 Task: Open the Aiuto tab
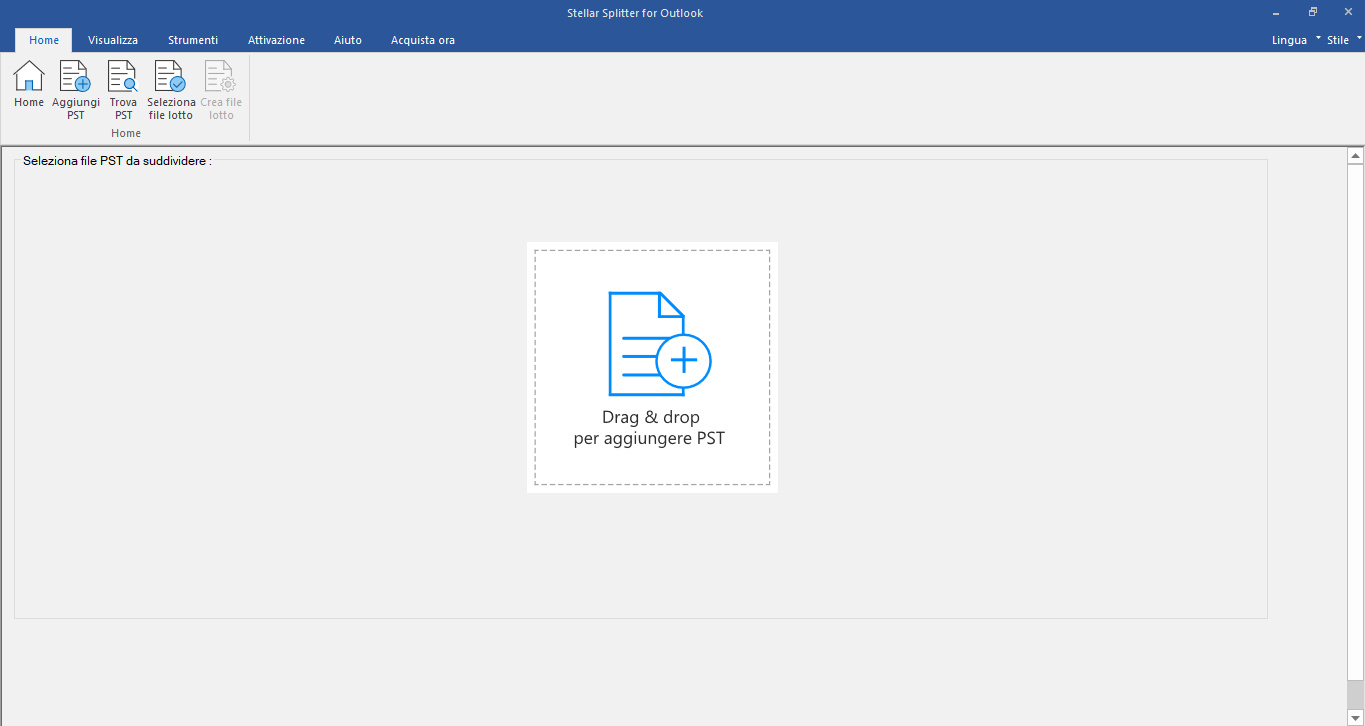point(348,40)
